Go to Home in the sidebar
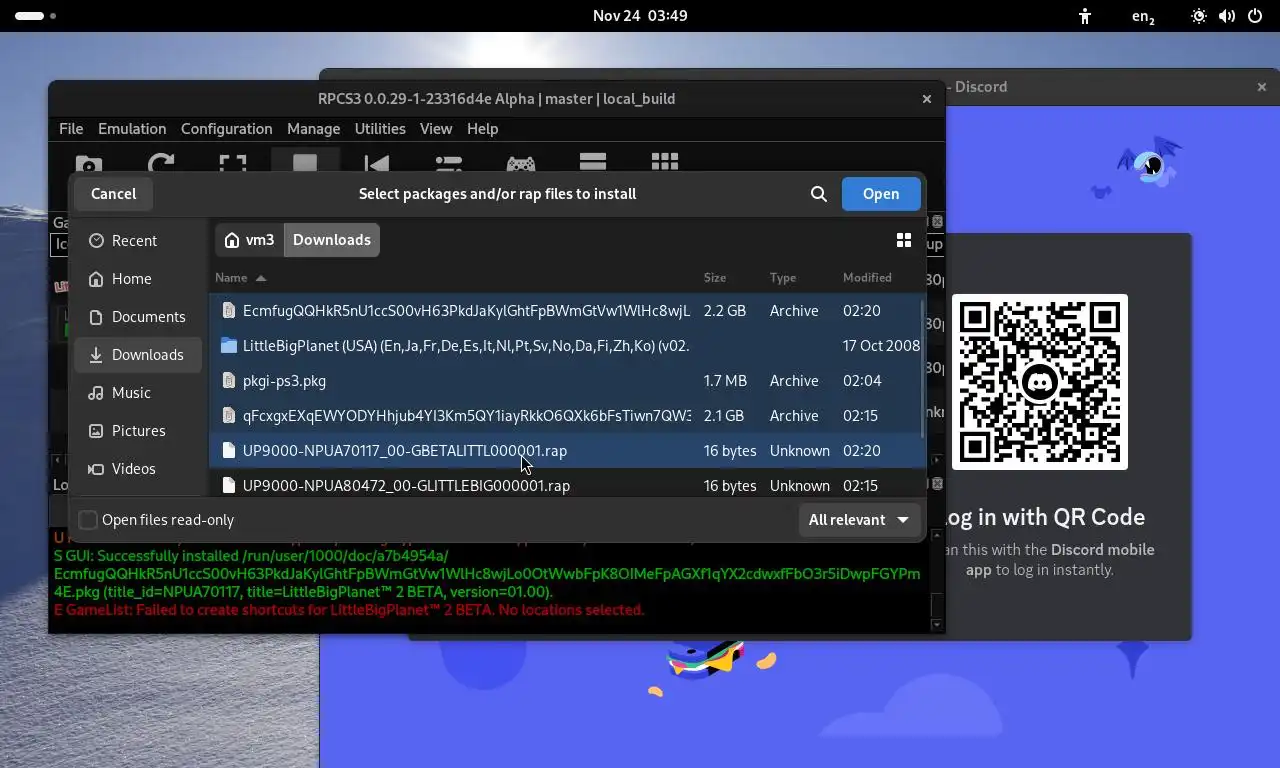This screenshot has height=768, width=1280. (136, 279)
